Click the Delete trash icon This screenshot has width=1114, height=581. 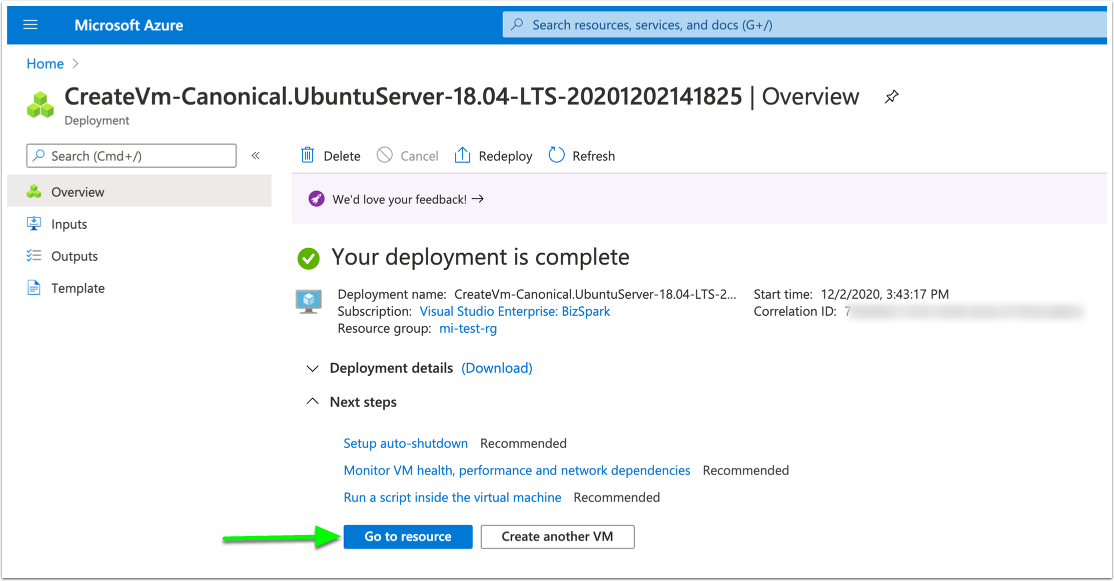[308, 156]
